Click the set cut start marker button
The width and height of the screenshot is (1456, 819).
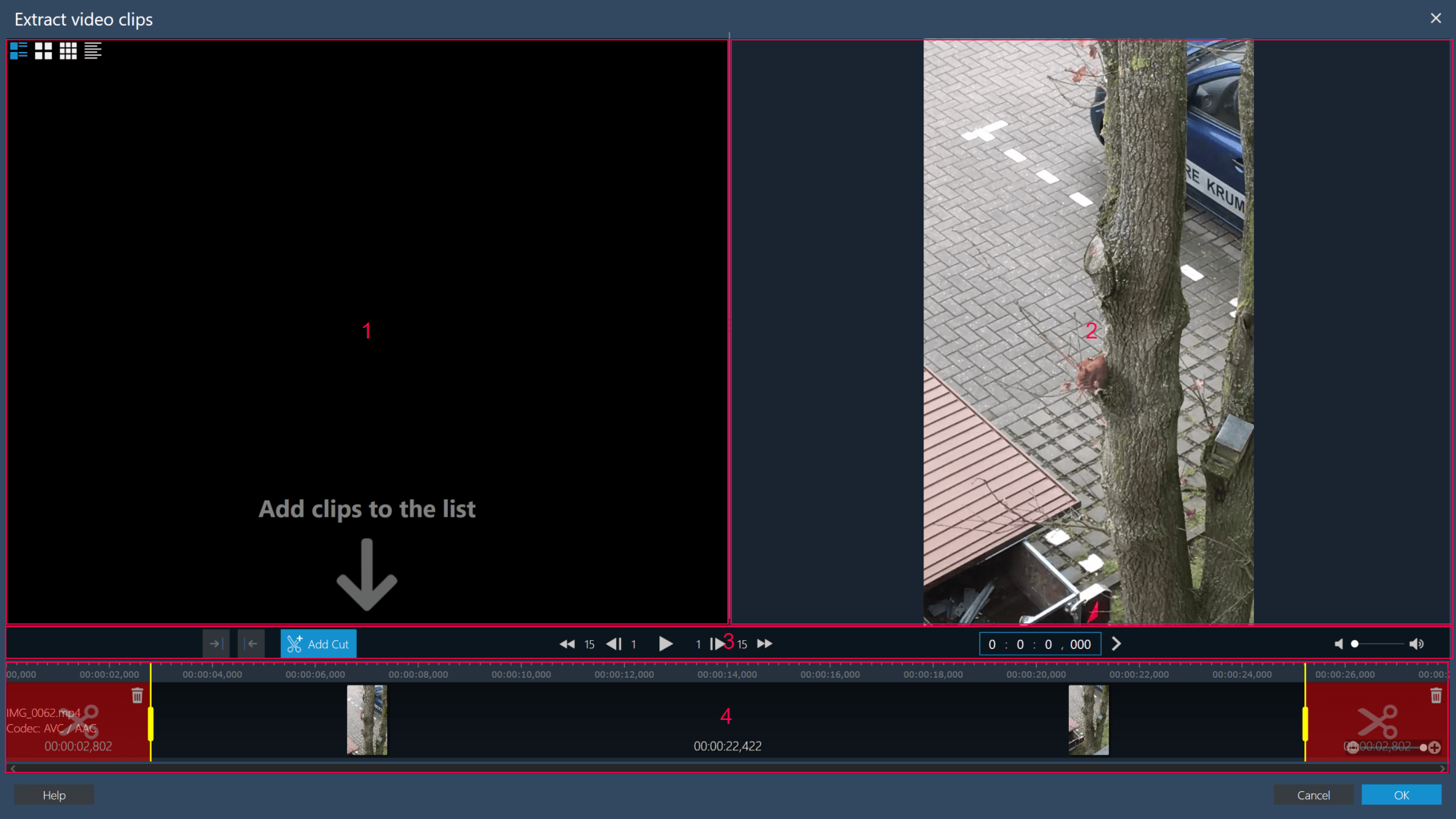click(x=216, y=643)
